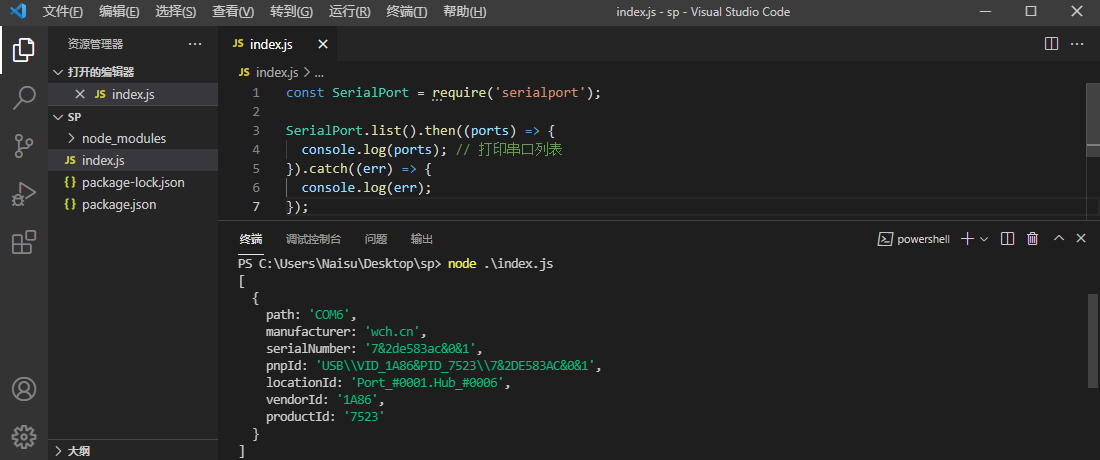
Task: Create a new terminal with the plus icon
Action: pyautogui.click(x=967, y=239)
